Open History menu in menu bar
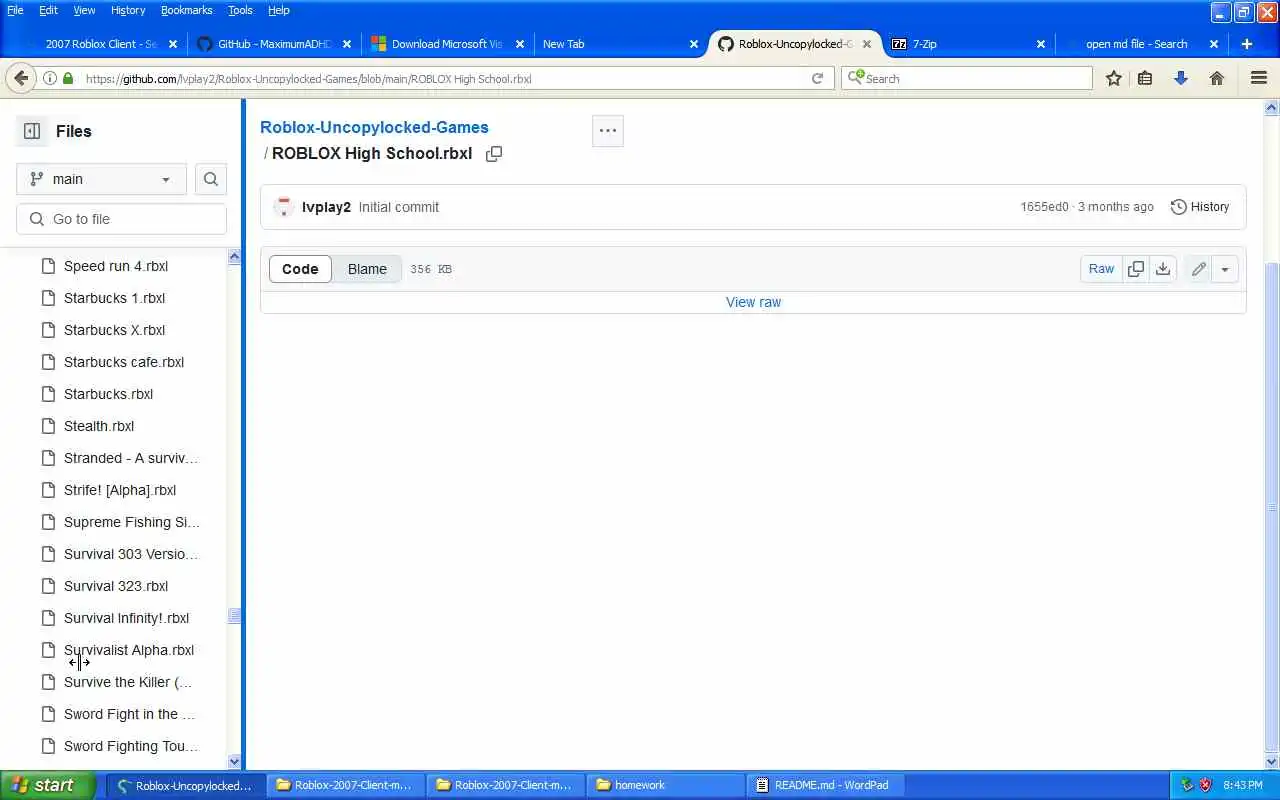Screen dimensions: 1280x800 [x=128, y=10]
